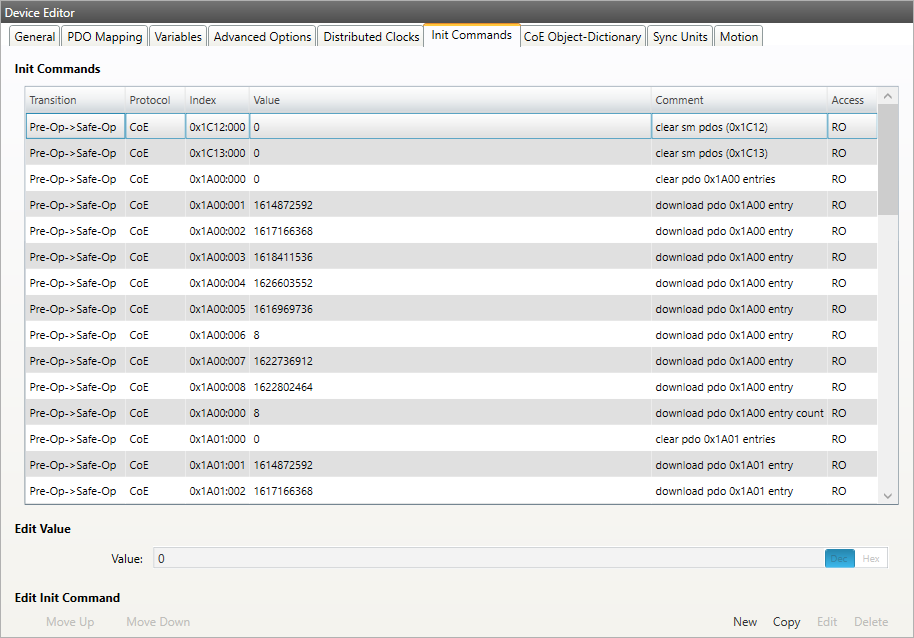Open the PDO Mapping tab
Image resolution: width=914 pixels, height=638 pixels.
coord(104,37)
